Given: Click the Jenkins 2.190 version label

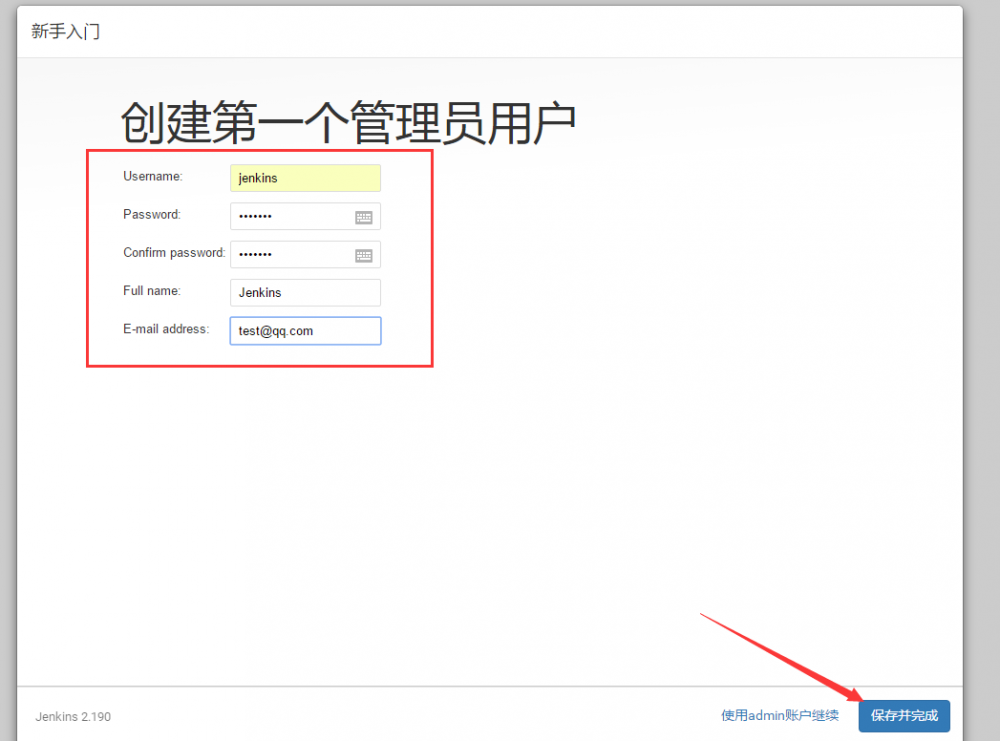Looking at the screenshot, I should 72,717.
